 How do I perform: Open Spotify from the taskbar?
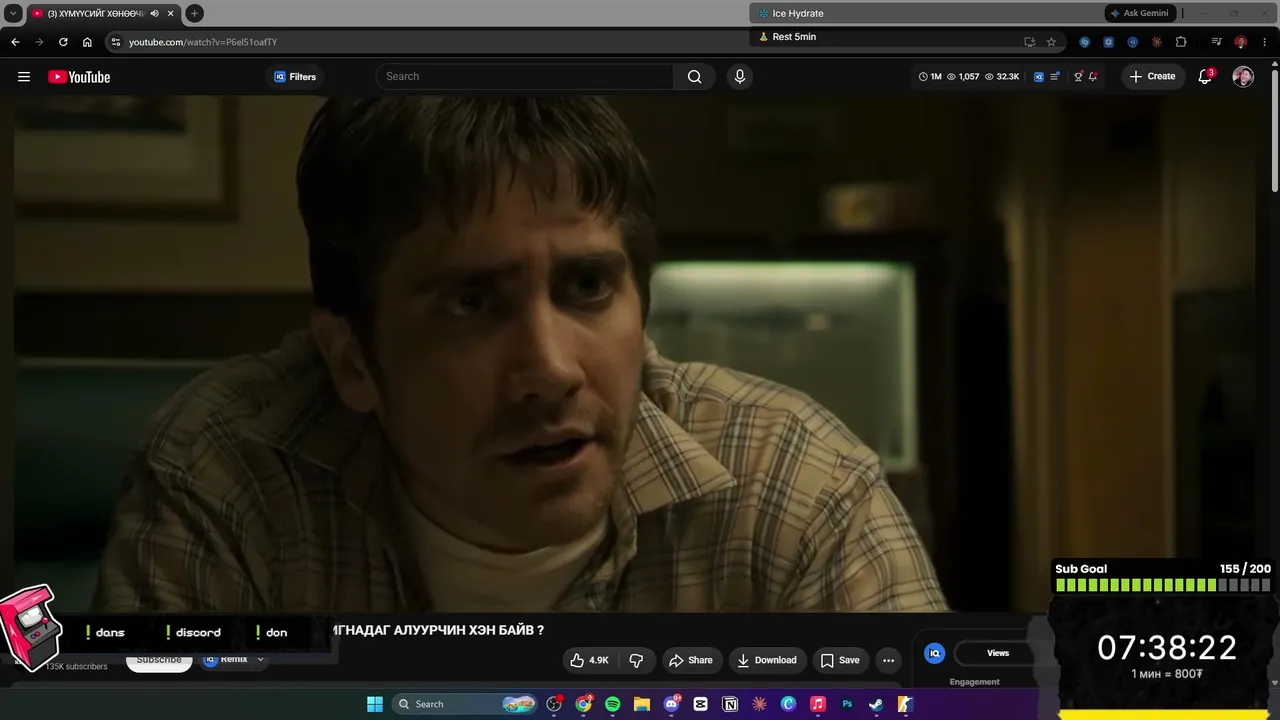coord(612,704)
